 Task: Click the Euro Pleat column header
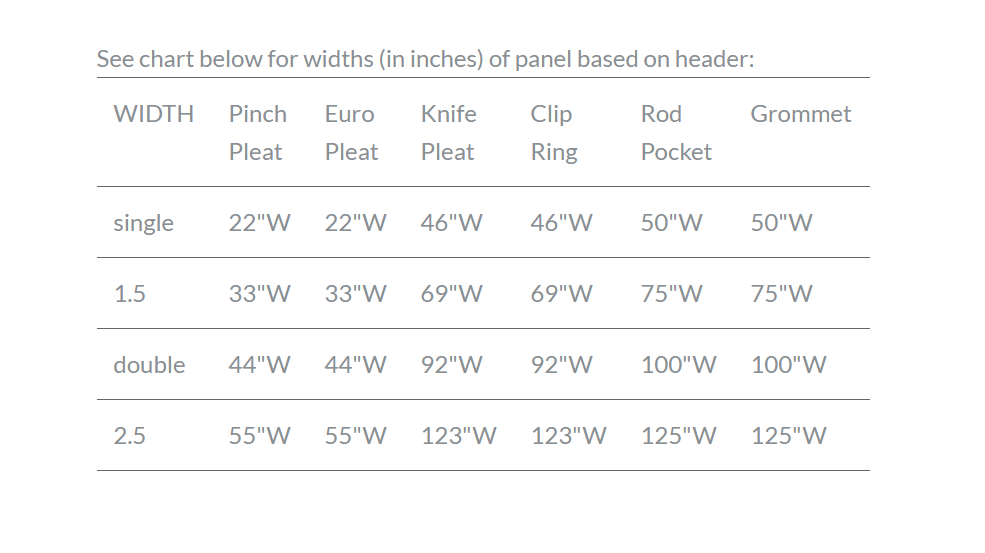click(x=351, y=132)
